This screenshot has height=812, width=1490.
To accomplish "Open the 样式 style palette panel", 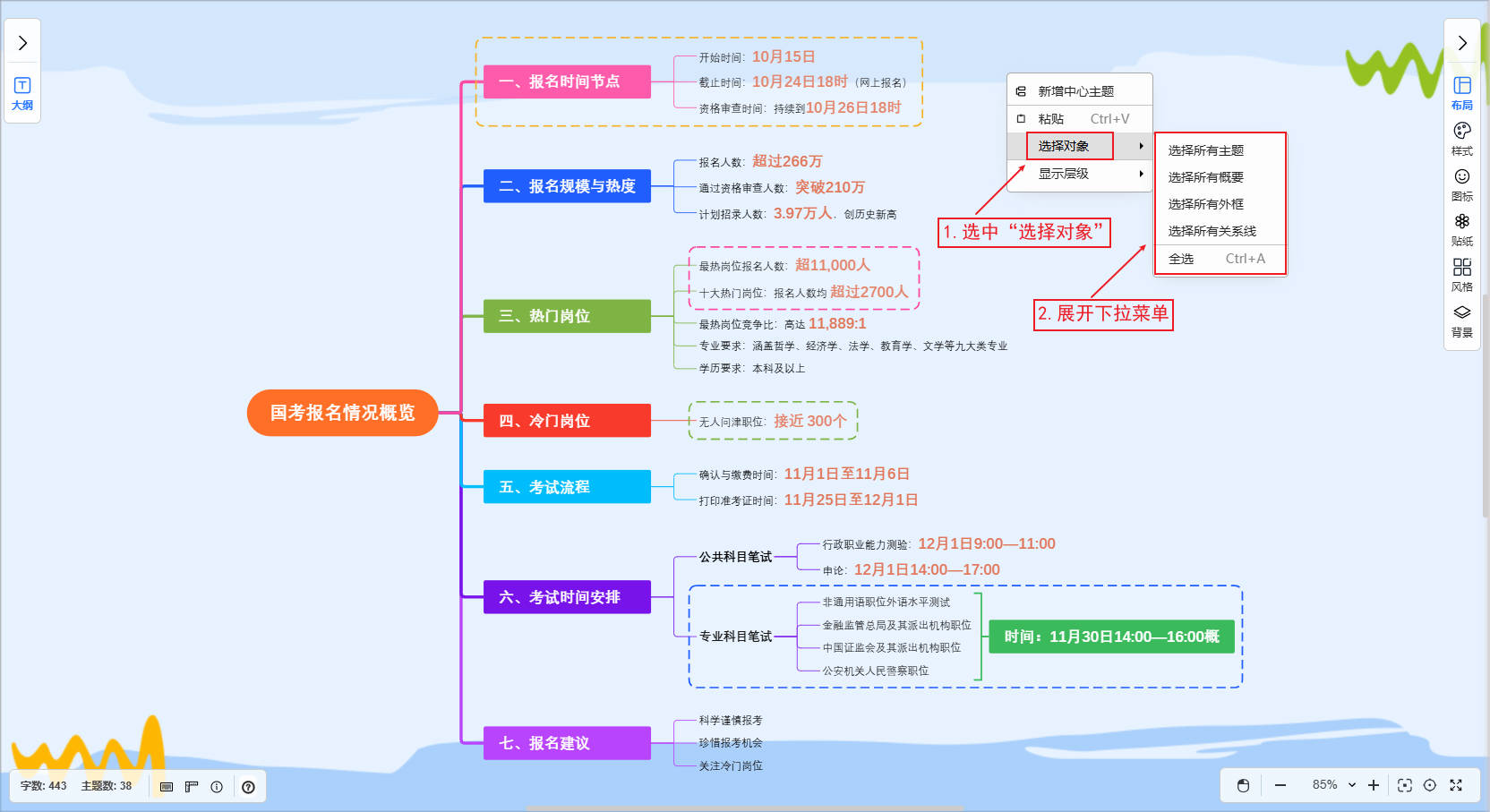I will point(1461,139).
